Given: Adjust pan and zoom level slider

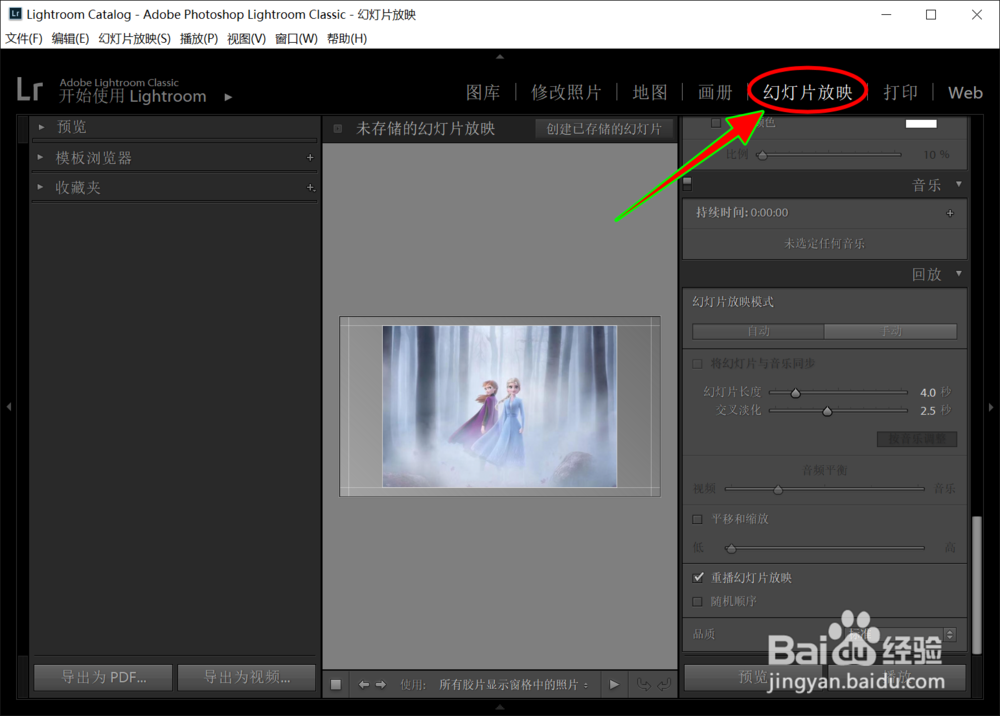Looking at the screenshot, I should click(x=732, y=548).
